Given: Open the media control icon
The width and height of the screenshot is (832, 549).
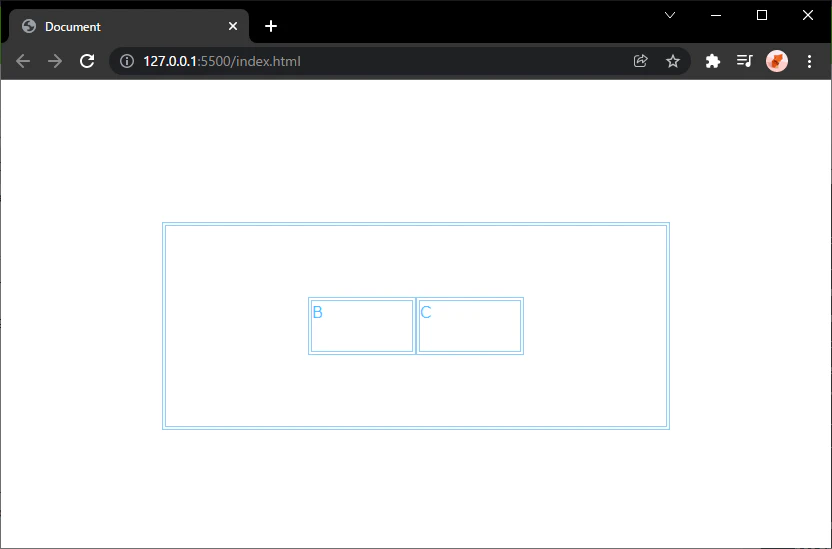Looking at the screenshot, I should (744, 61).
